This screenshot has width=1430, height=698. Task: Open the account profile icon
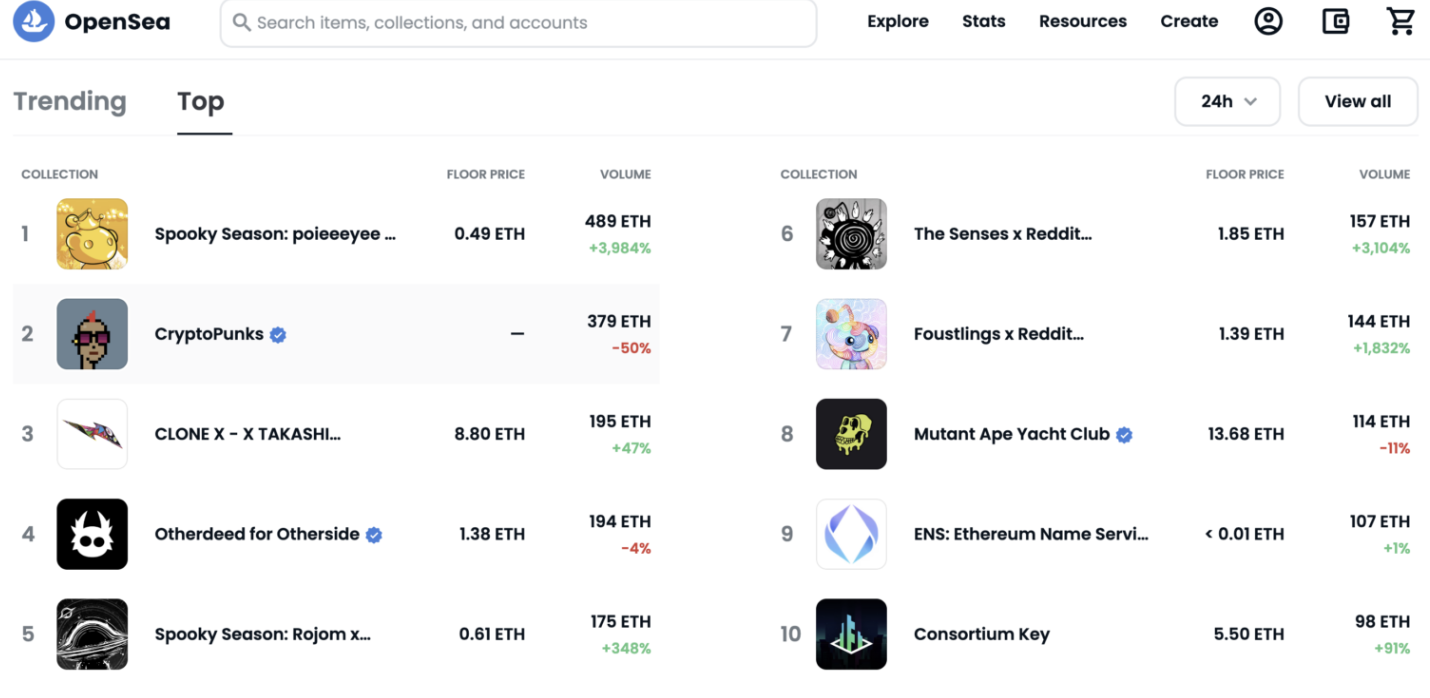point(1268,21)
